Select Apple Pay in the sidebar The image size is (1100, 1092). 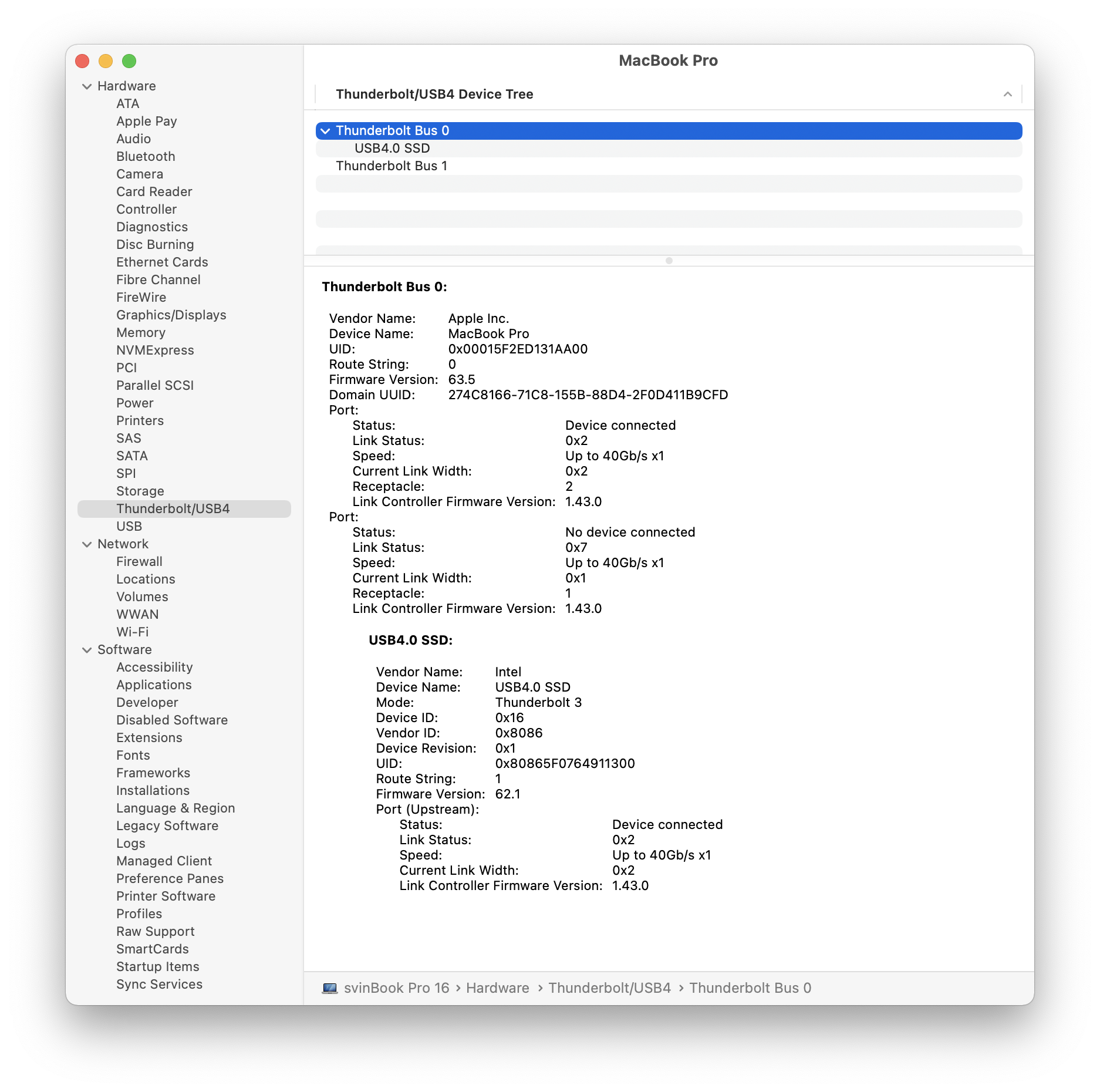(x=146, y=122)
